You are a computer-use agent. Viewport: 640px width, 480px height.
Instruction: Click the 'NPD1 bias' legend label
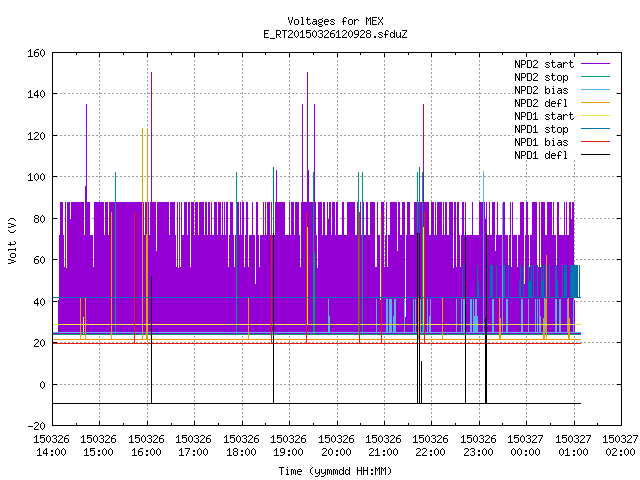(541, 142)
